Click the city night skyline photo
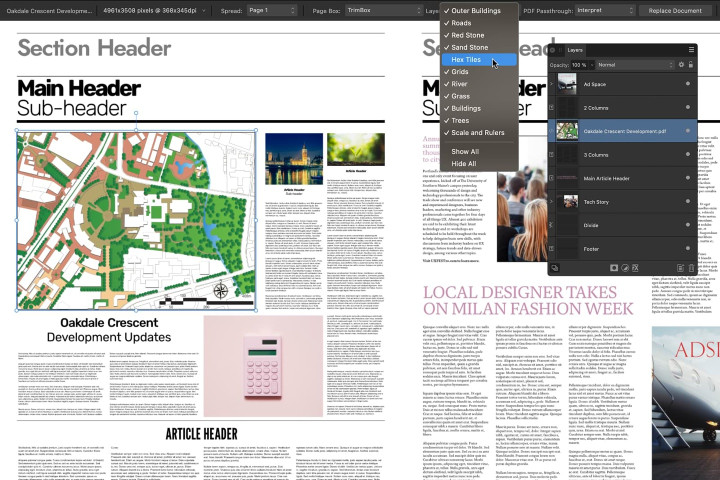720x480 pixels. pos(294,159)
